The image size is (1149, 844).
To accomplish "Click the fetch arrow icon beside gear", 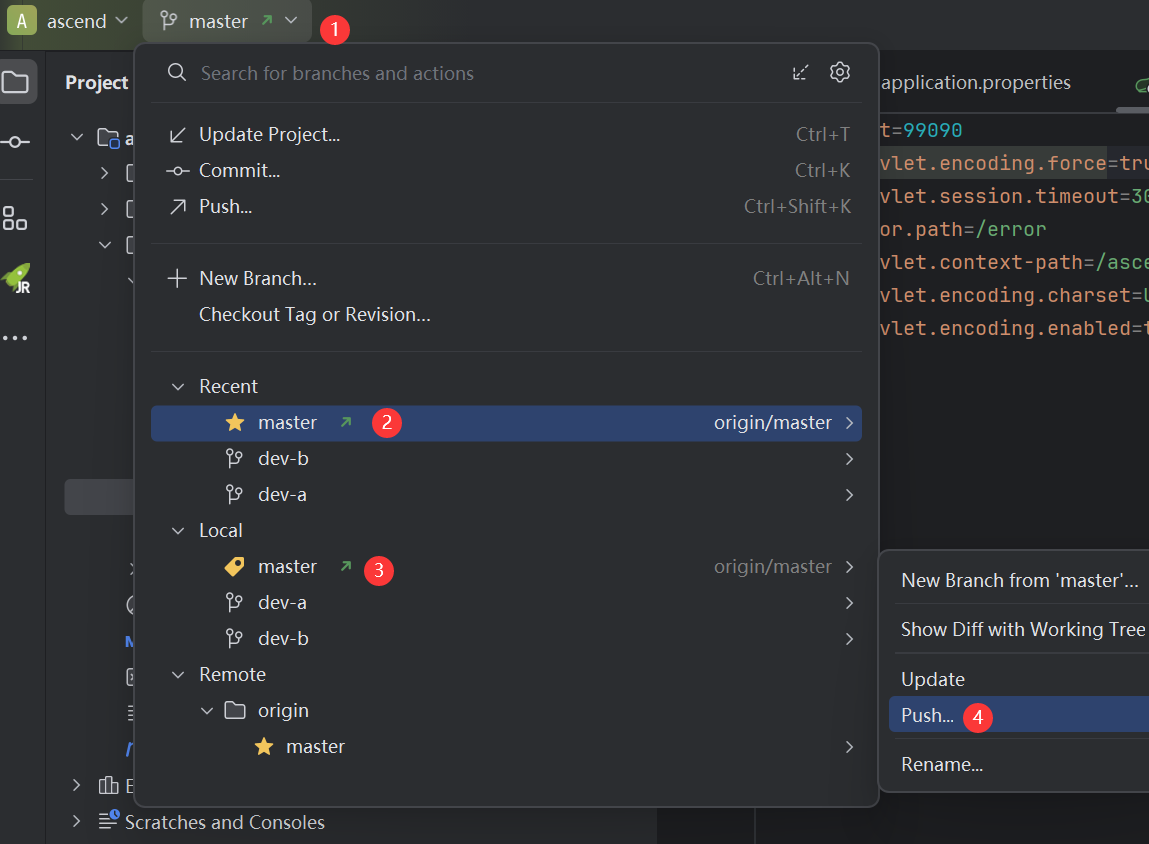I will (x=800, y=72).
